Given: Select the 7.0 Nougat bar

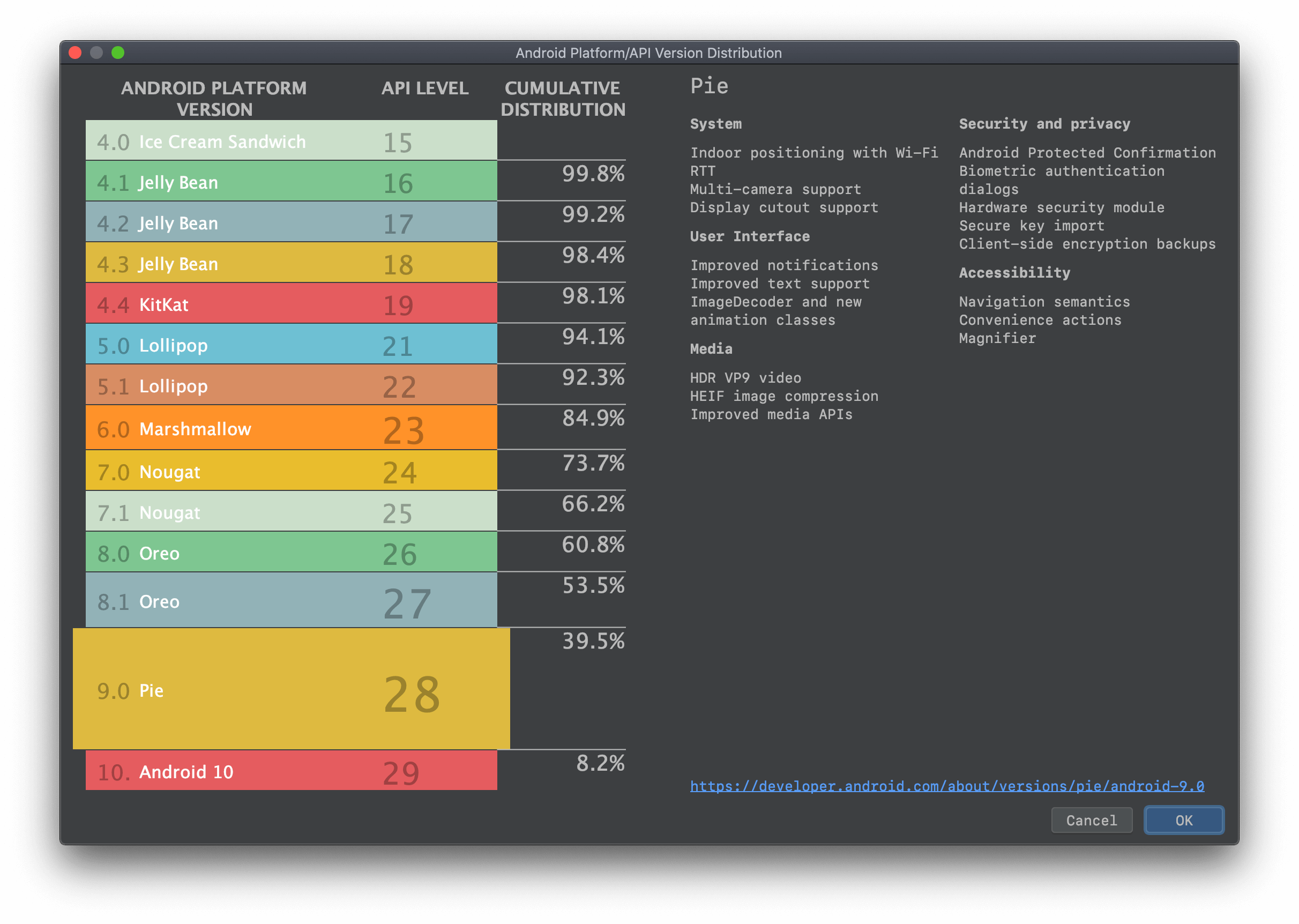Looking at the screenshot, I should [x=290, y=471].
